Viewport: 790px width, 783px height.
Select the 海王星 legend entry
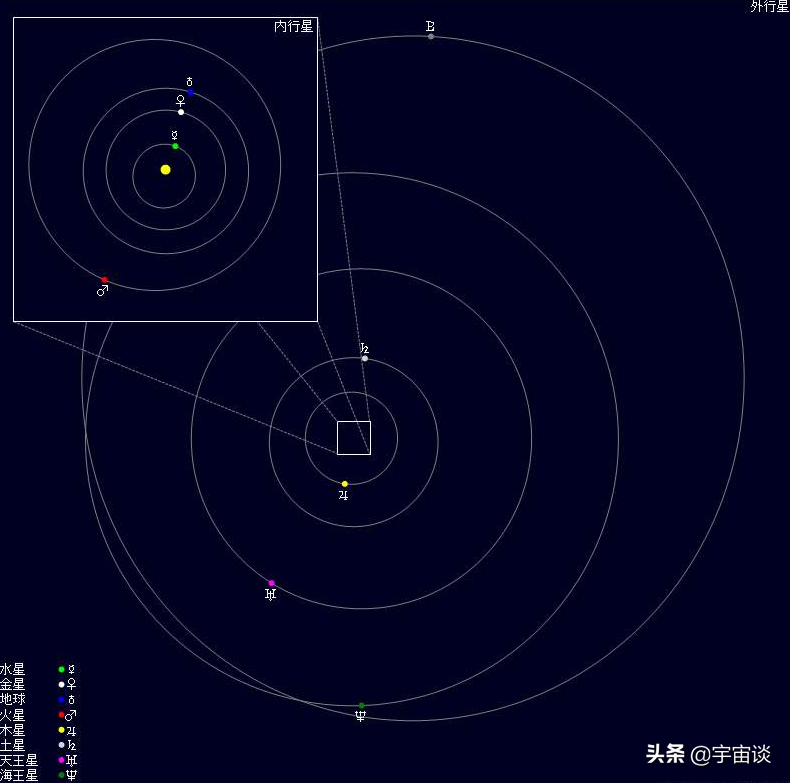(19, 775)
